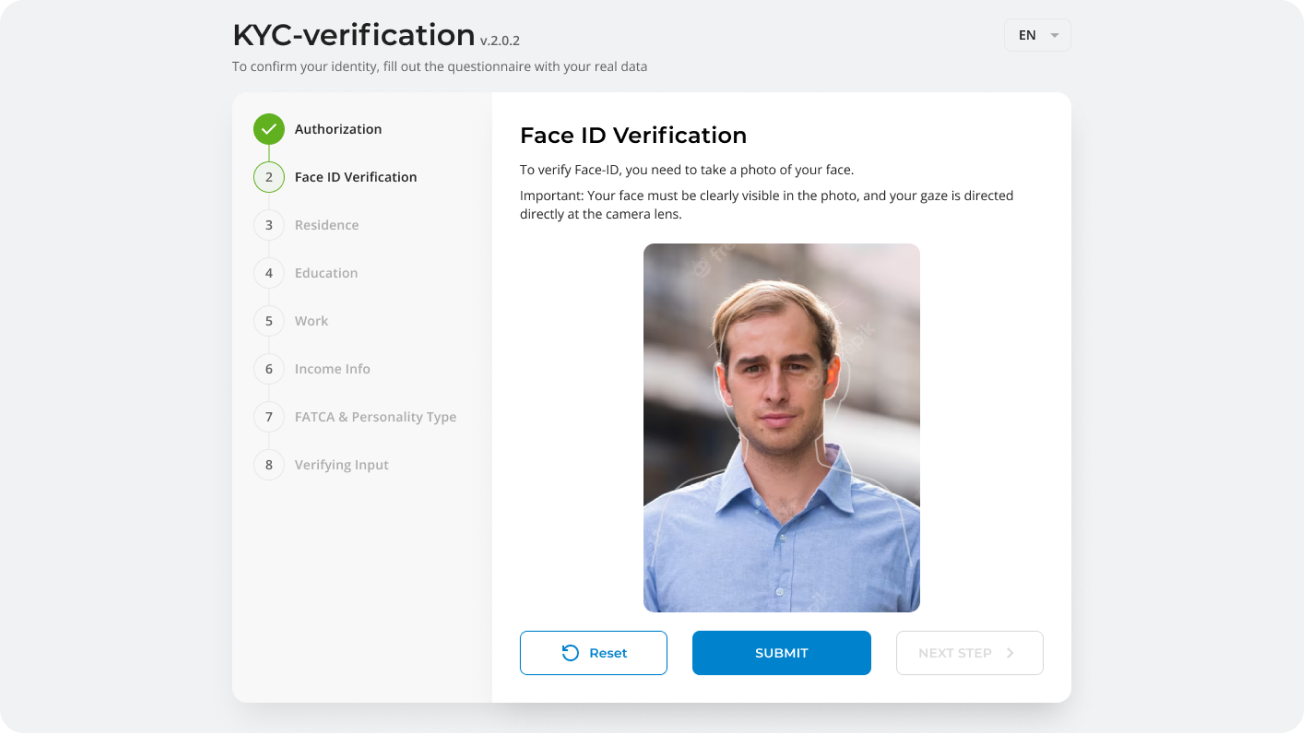Click the green Authorization checkmark icon
Screen dimensions: 1304x733
(x=269, y=129)
